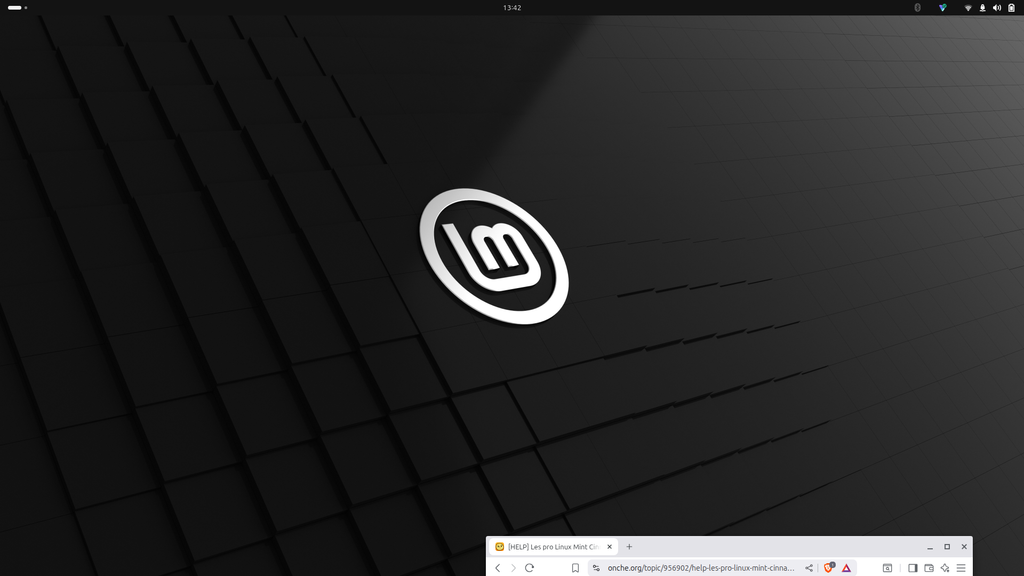Launch Leo AI assistant icon
Image resolution: width=1024 pixels, height=576 pixels.
(x=945, y=568)
